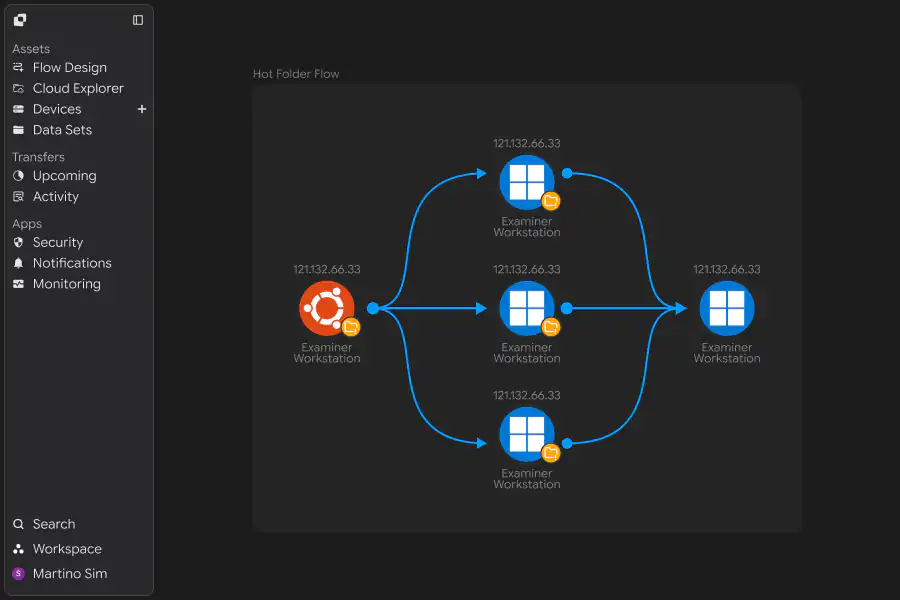Screen dimensions: 900x600
Task: Open Data Sets
Action: tap(62, 130)
